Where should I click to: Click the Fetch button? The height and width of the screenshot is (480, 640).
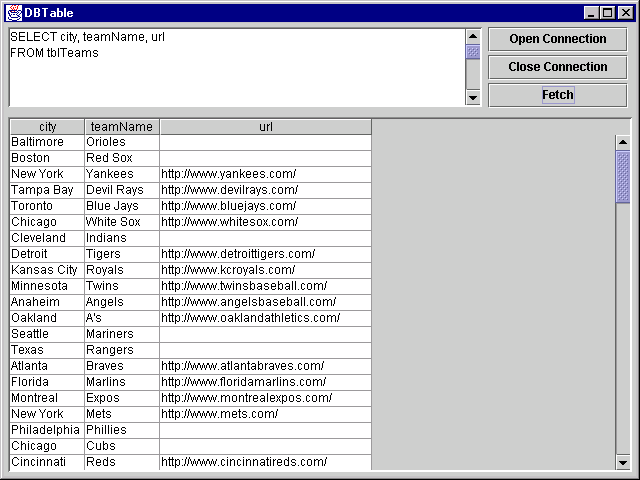558,95
